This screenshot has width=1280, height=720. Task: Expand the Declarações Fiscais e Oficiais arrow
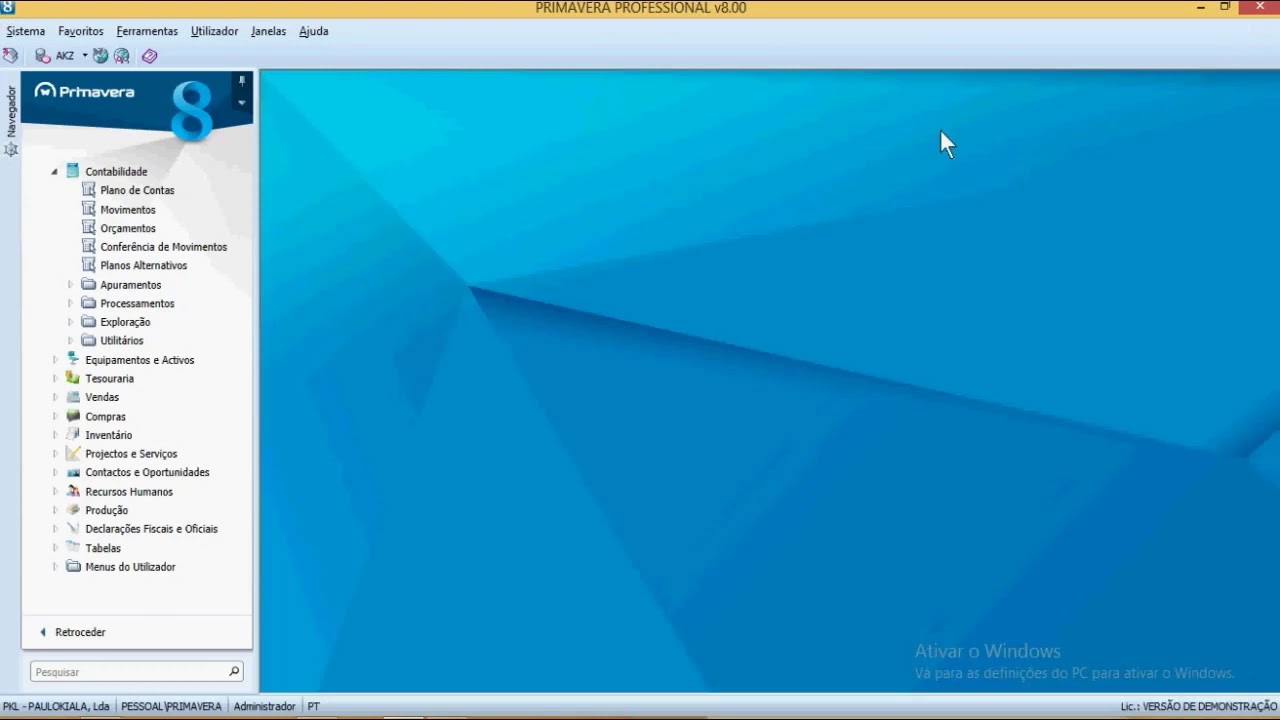(x=56, y=530)
